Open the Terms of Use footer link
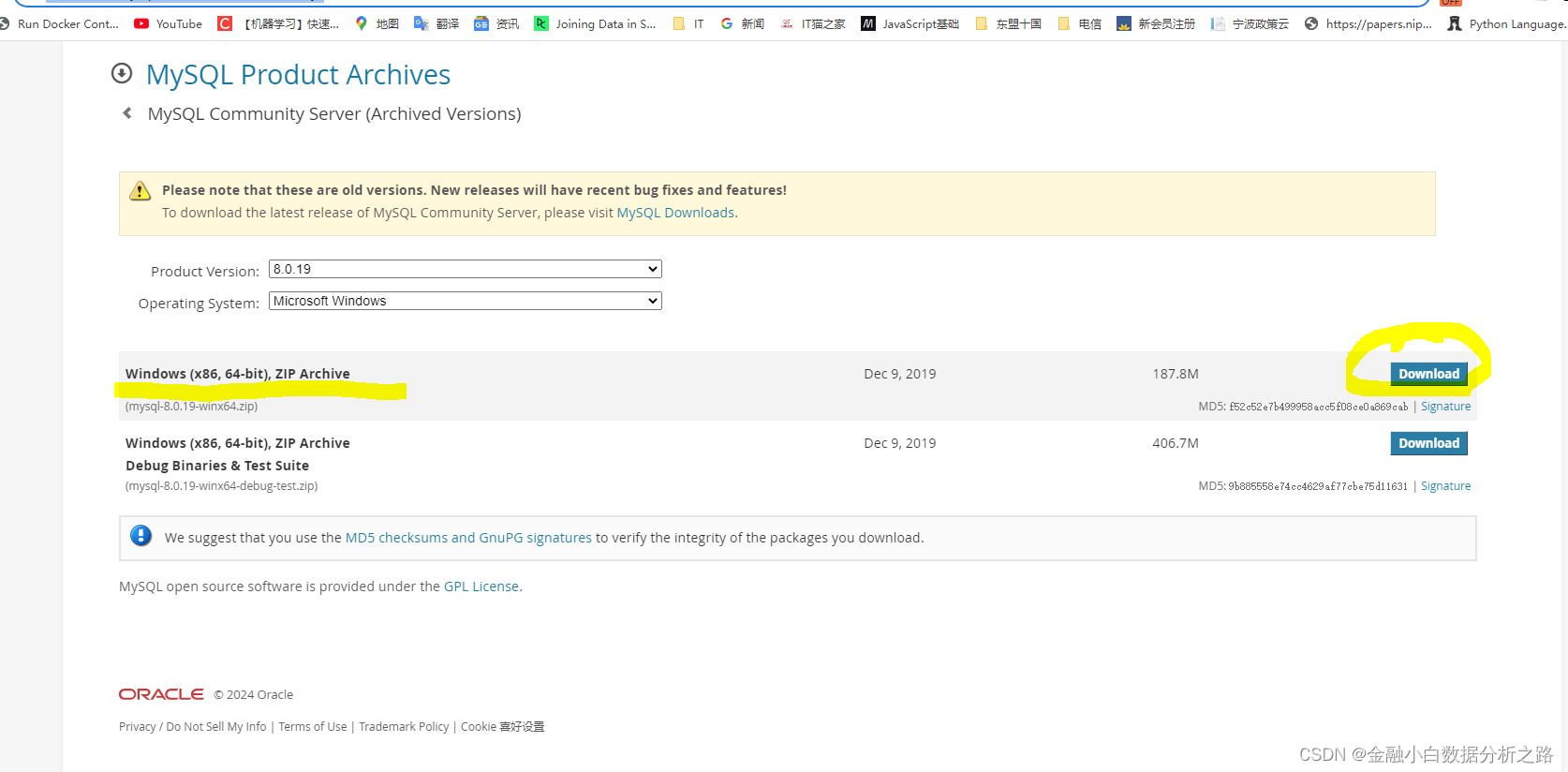The width and height of the screenshot is (1568, 772). [313, 727]
